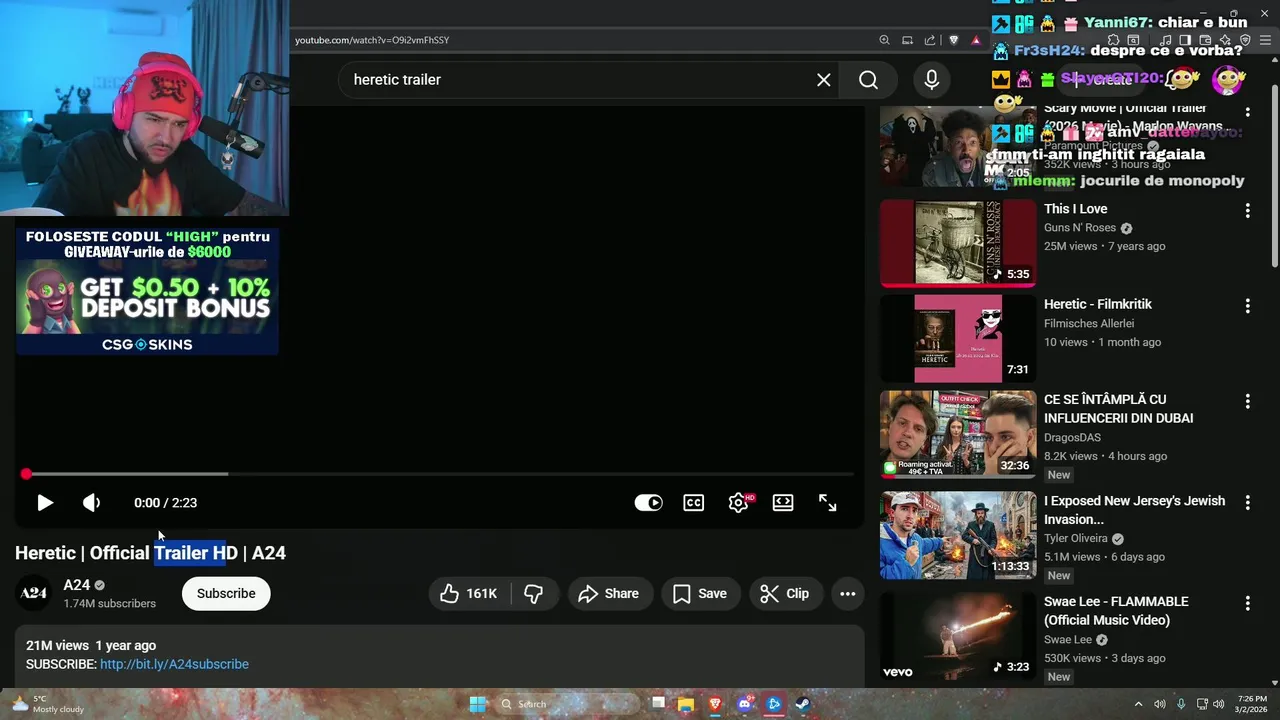
Task: Dislike the video with thumbs down
Action: 534,594
